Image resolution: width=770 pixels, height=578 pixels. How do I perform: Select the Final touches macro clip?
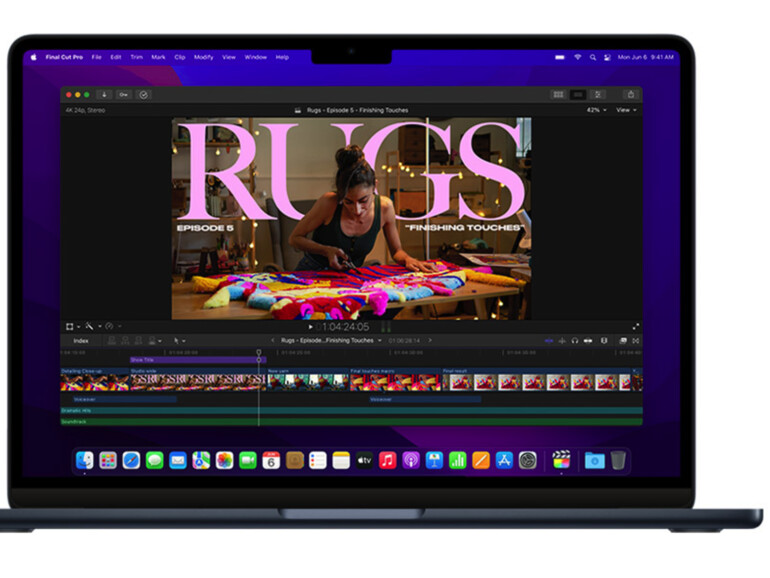[x=395, y=380]
